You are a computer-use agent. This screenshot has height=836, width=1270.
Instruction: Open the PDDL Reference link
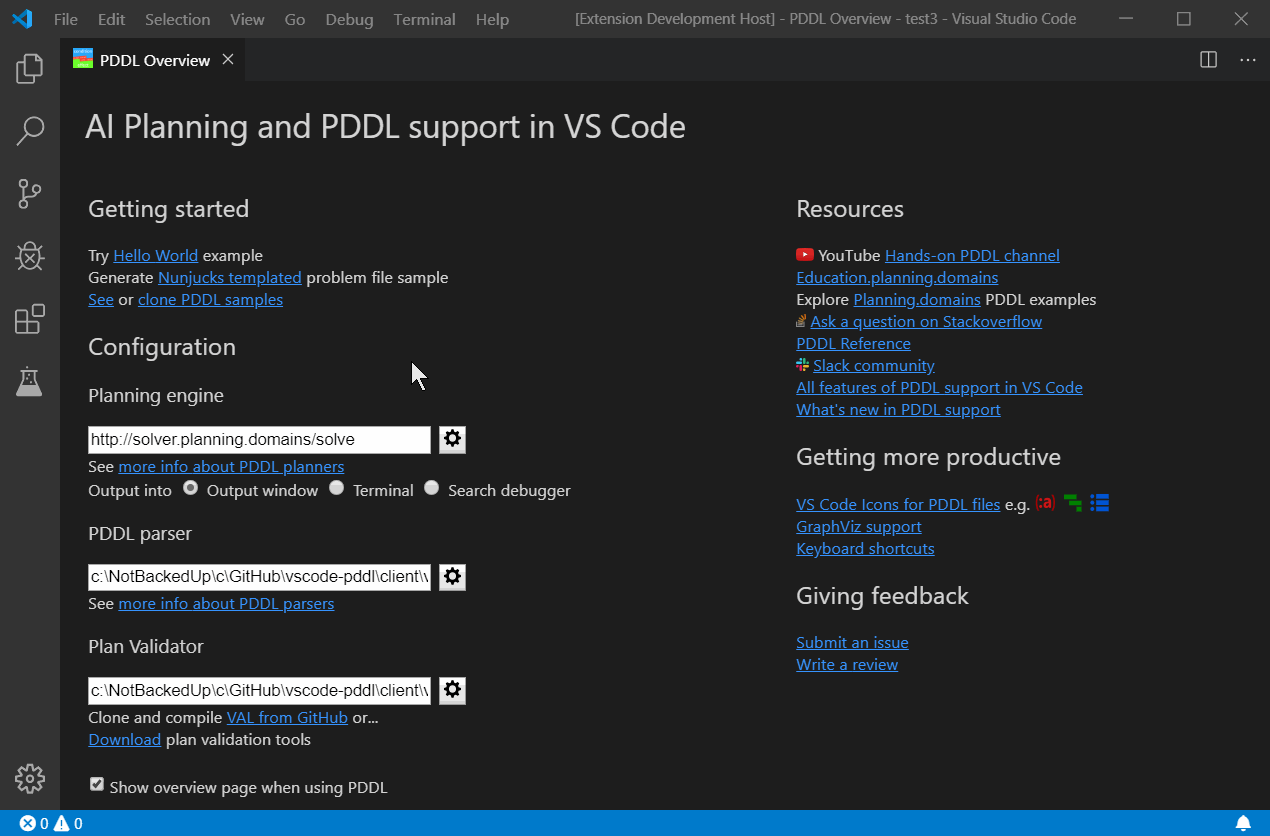[853, 343]
